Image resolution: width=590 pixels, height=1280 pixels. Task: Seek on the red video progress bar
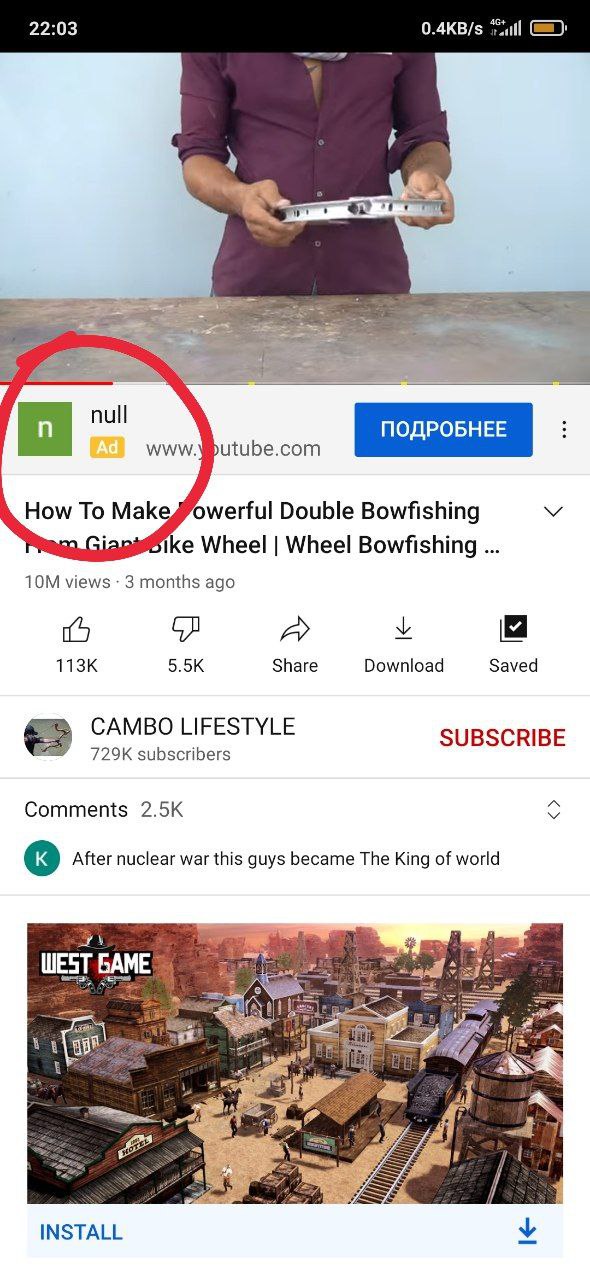coord(295,383)
